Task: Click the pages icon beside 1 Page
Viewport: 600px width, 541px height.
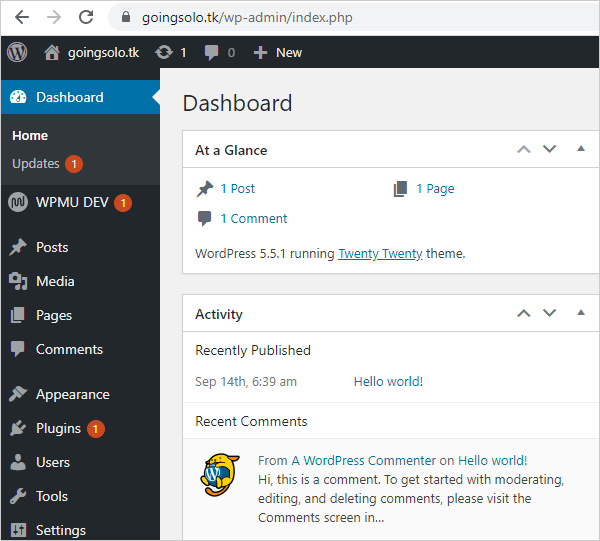Action: [x=400, y=189]
